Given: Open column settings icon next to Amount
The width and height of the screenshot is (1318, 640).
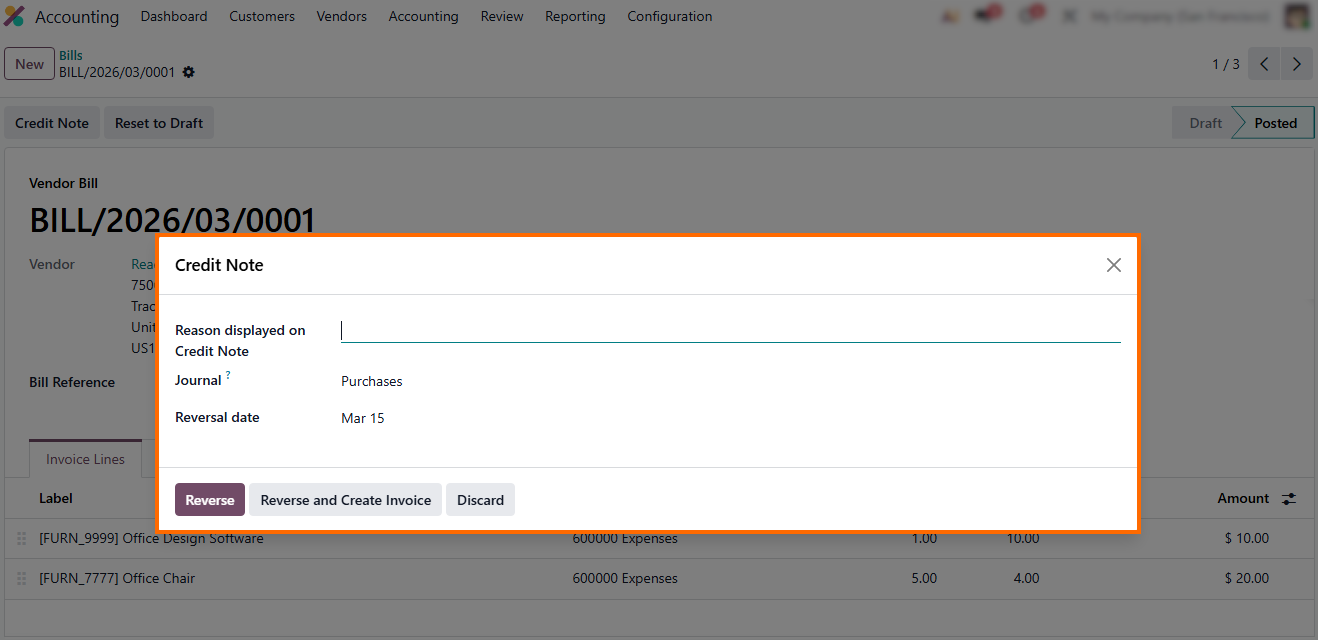Looking at the screenshot, I should 1289,499.
